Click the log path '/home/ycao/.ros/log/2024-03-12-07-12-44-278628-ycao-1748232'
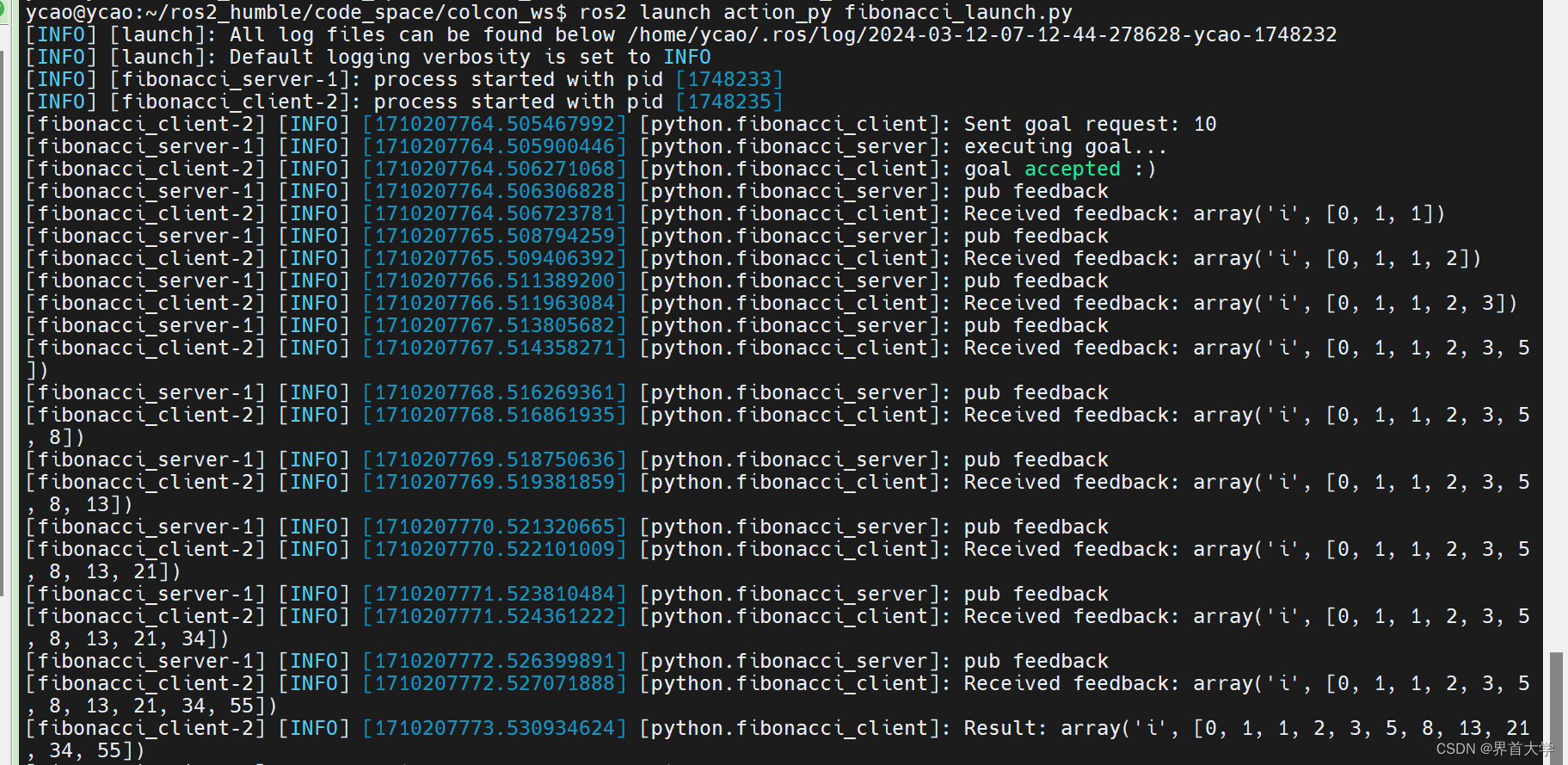 coord(982,34)
